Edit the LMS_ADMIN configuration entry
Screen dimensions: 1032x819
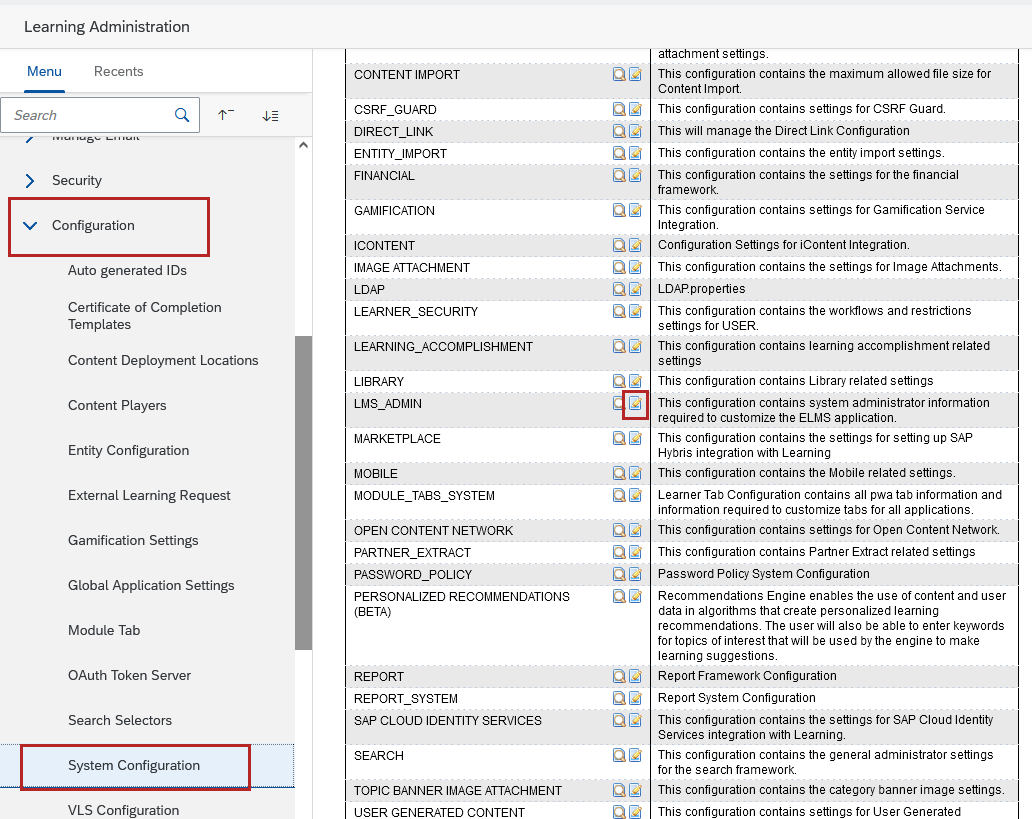point(636,404)
